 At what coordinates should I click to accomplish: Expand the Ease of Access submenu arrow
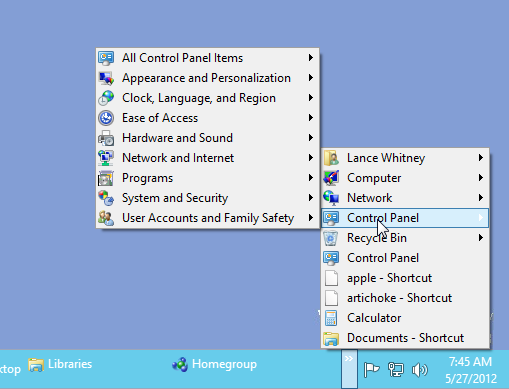[311, 118]
